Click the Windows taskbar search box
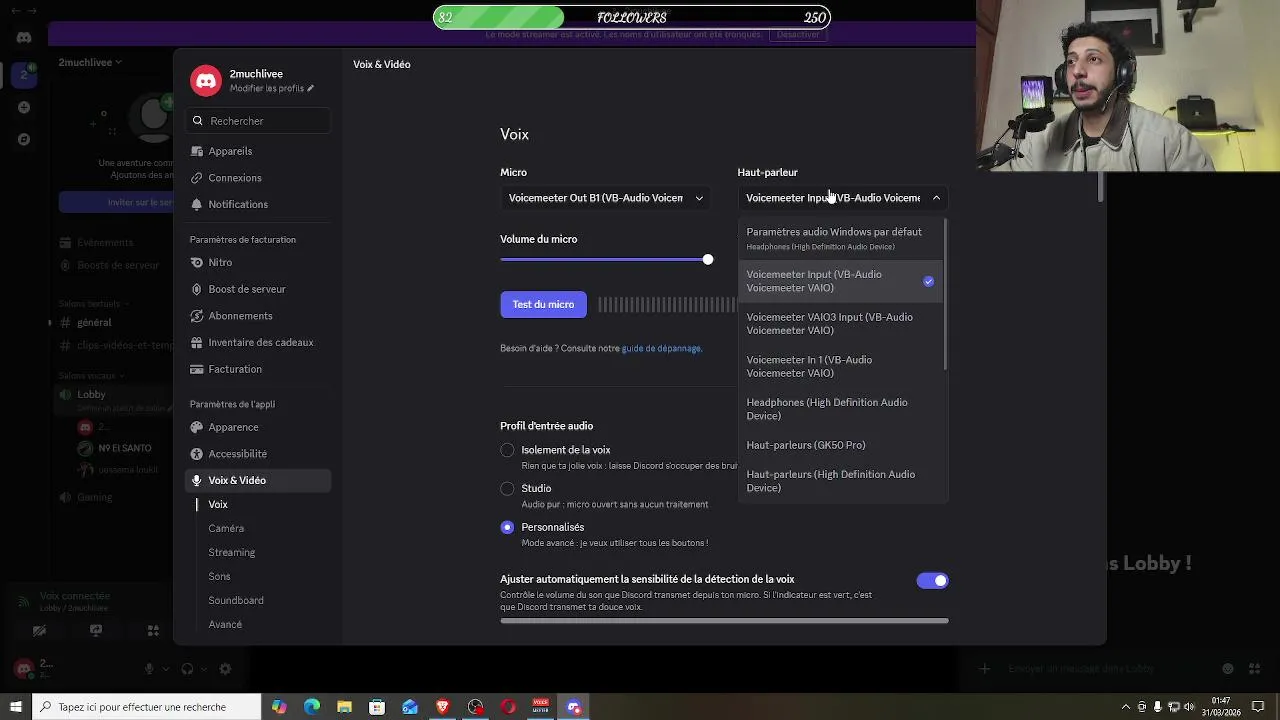 147,707
